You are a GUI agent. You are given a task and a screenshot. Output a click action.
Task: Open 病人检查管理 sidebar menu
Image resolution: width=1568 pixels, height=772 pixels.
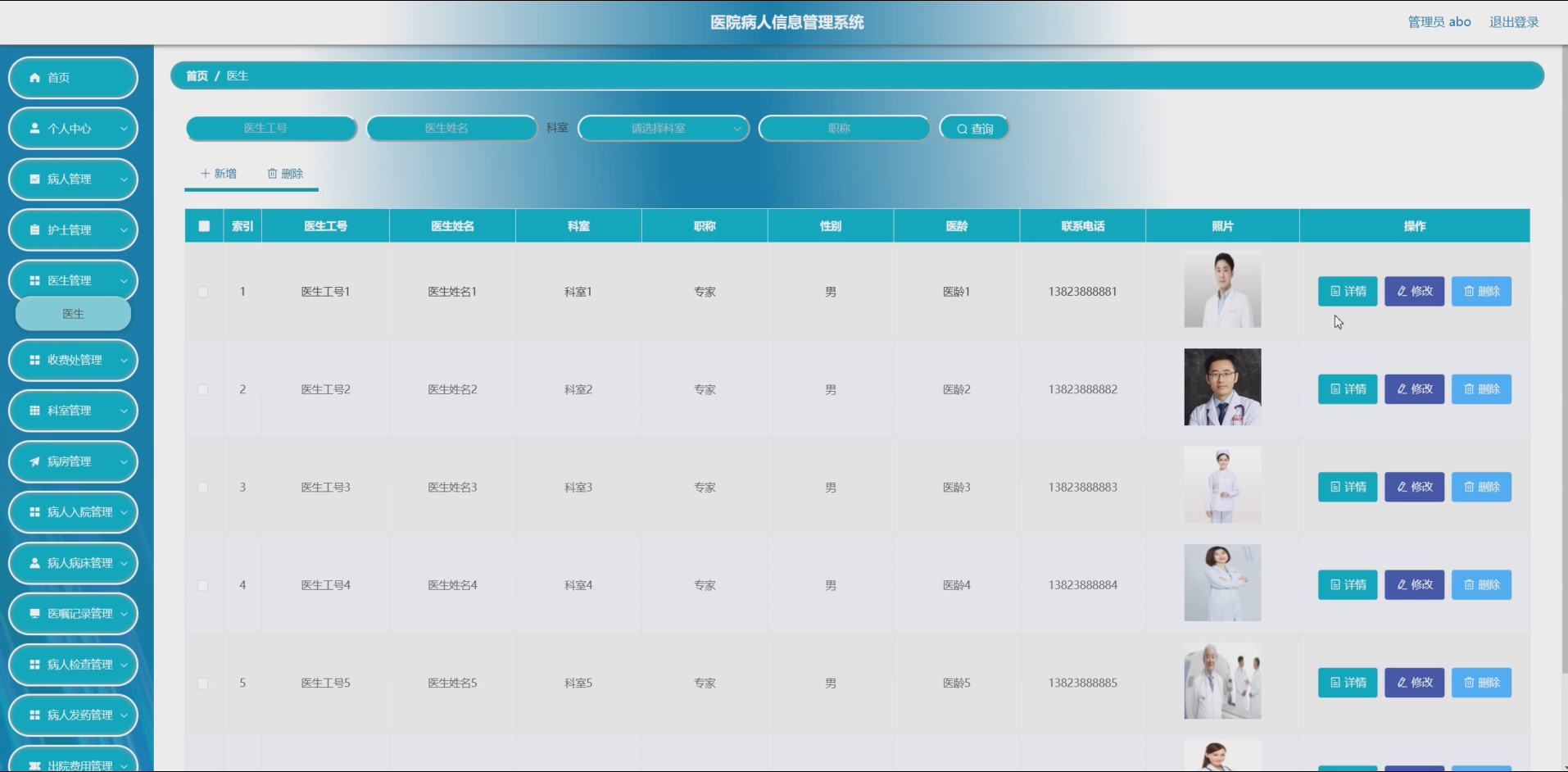pyautogui.click(x=73, y=665)
